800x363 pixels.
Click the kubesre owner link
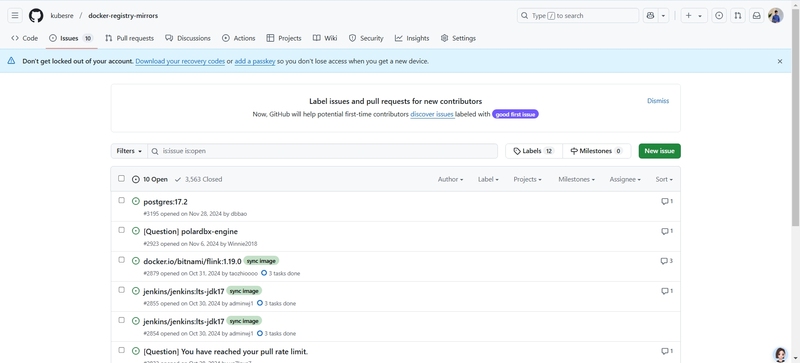62,16
